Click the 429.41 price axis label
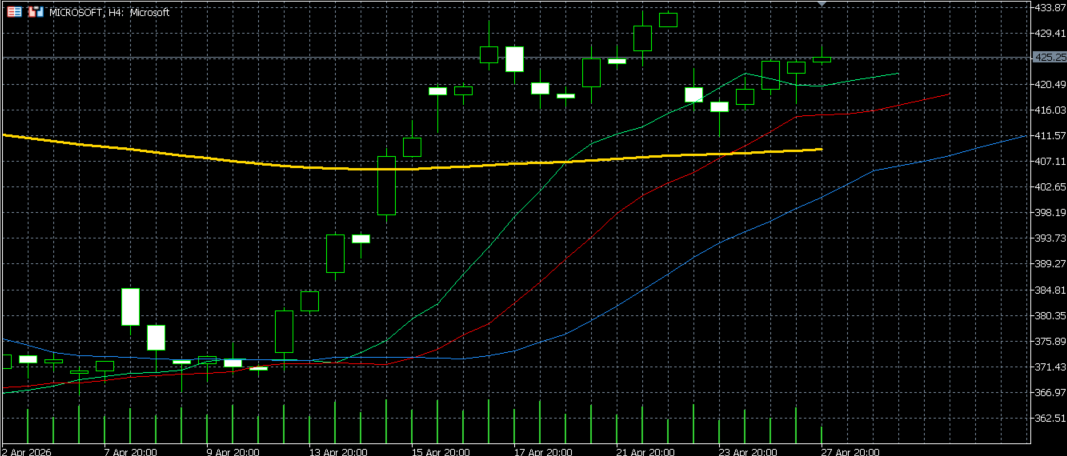 tap(1049, 33)
